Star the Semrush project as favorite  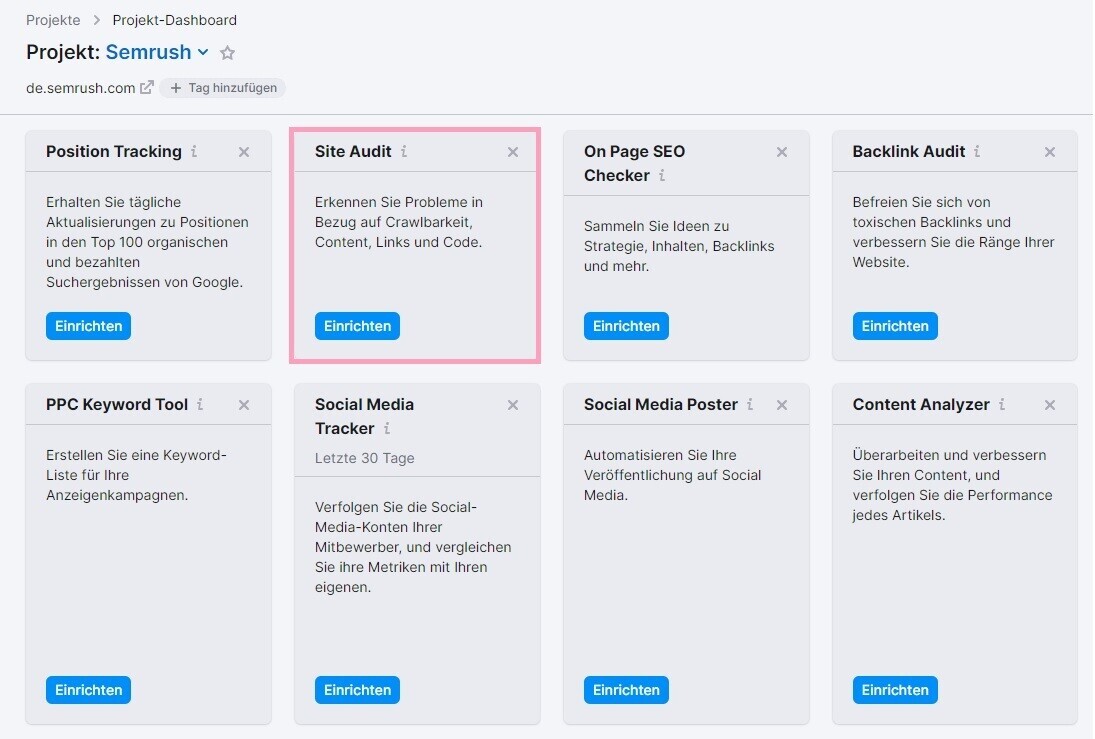tap(227, 52)
